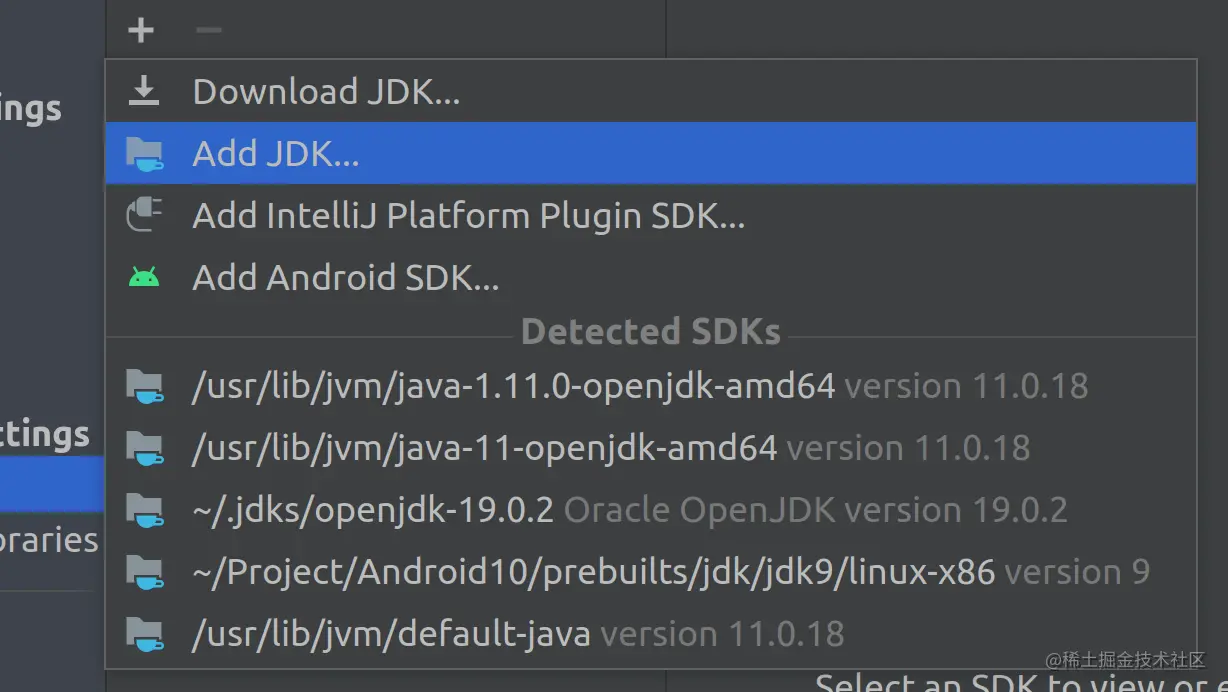This screenshot has height=692, width=1228.
Task: Click the openjdk-19.0.2 folder icon
Action: (144, 510)
